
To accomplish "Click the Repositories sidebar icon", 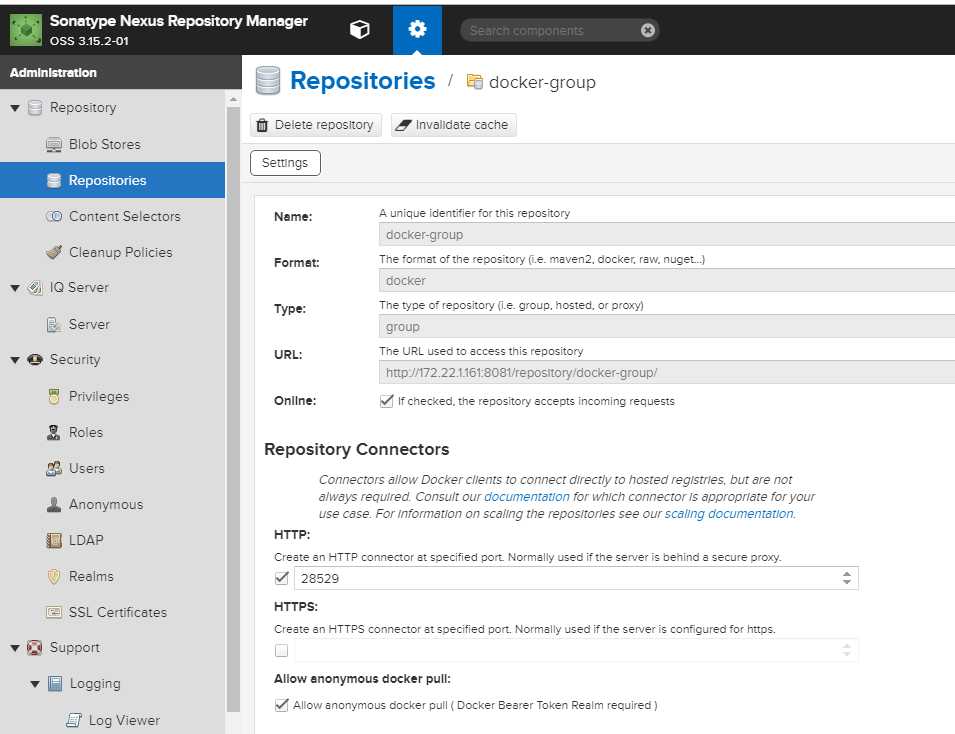I will 54,180.
